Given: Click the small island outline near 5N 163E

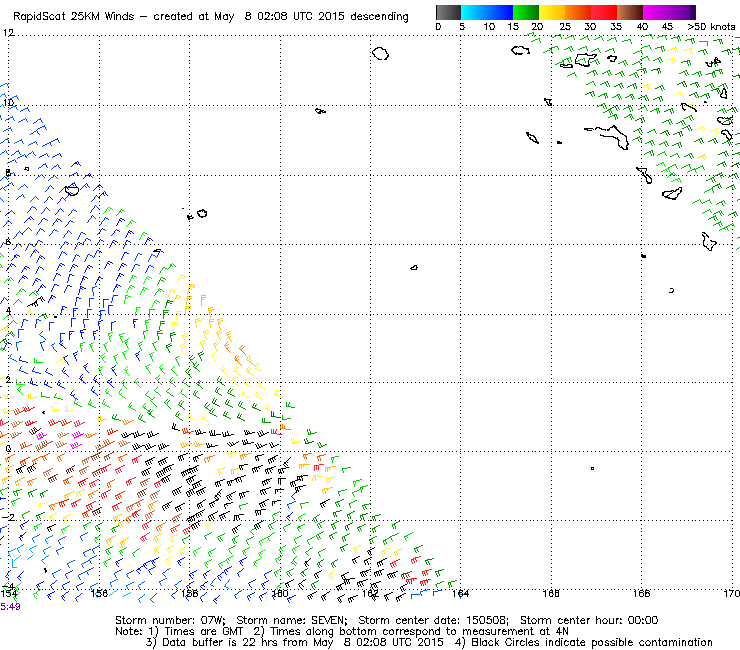Looking at the screenshot, I should pos(414,268).
